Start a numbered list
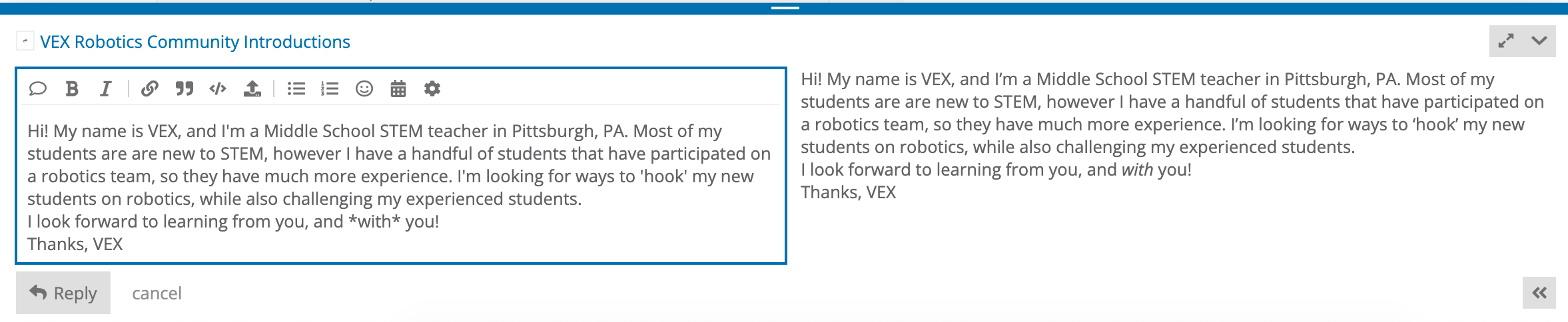 [330, 88]
